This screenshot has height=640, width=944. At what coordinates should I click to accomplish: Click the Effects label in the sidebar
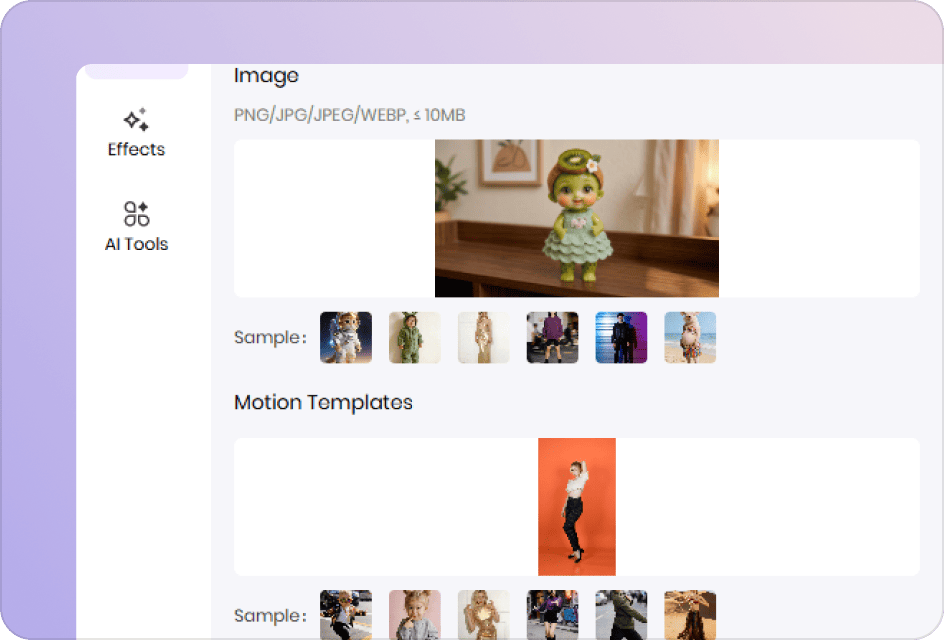[x=136, y=150]
